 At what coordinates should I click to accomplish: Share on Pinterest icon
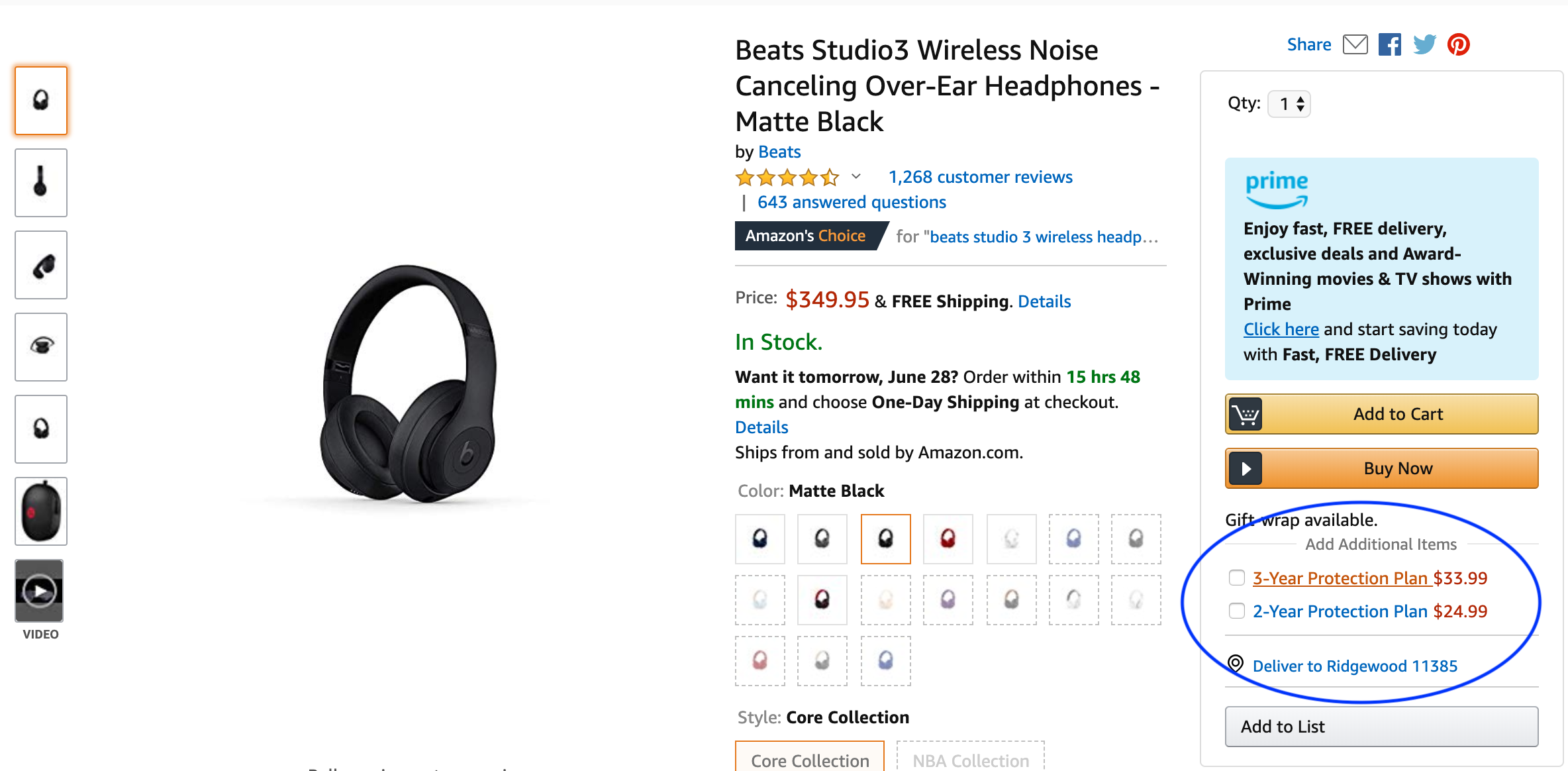(x=1458, y=44)
